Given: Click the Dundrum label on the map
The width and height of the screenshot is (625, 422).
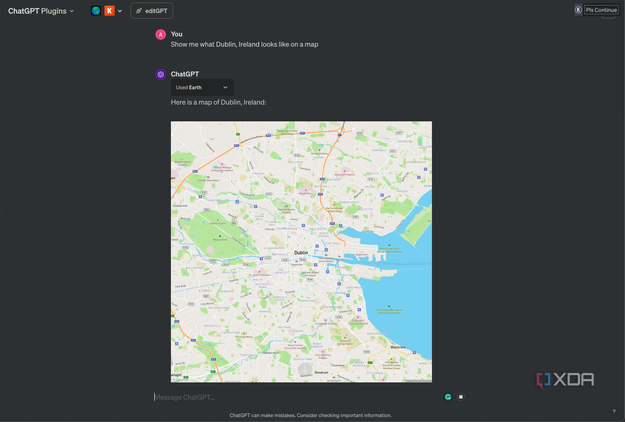Looking at the screenshot, I should (x=321, y=373).
